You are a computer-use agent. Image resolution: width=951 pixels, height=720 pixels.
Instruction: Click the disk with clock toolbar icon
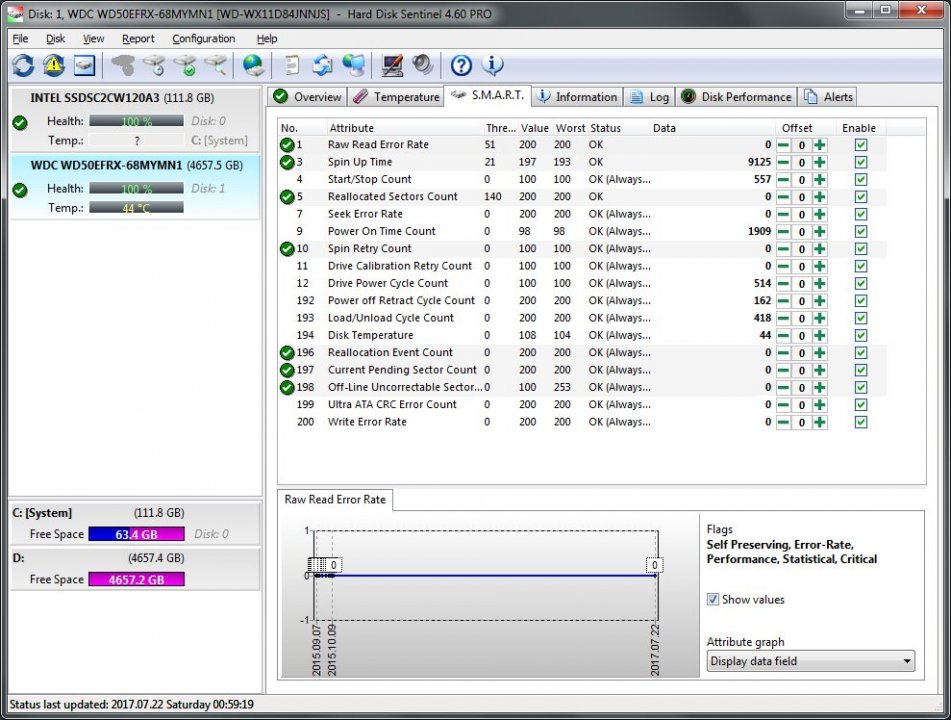point(155,65)
